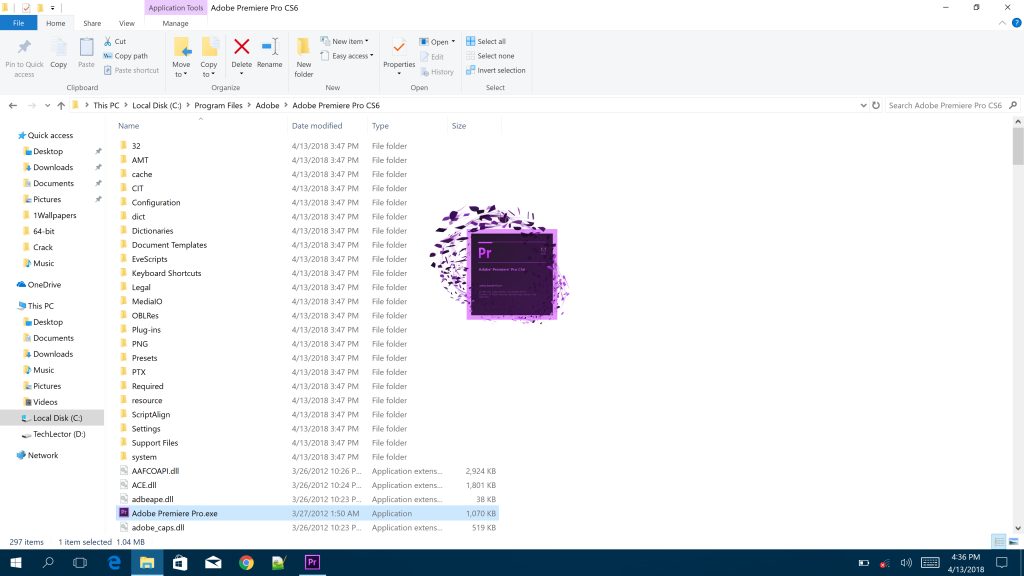Click the Help question mark icon

pos(1016,23)
